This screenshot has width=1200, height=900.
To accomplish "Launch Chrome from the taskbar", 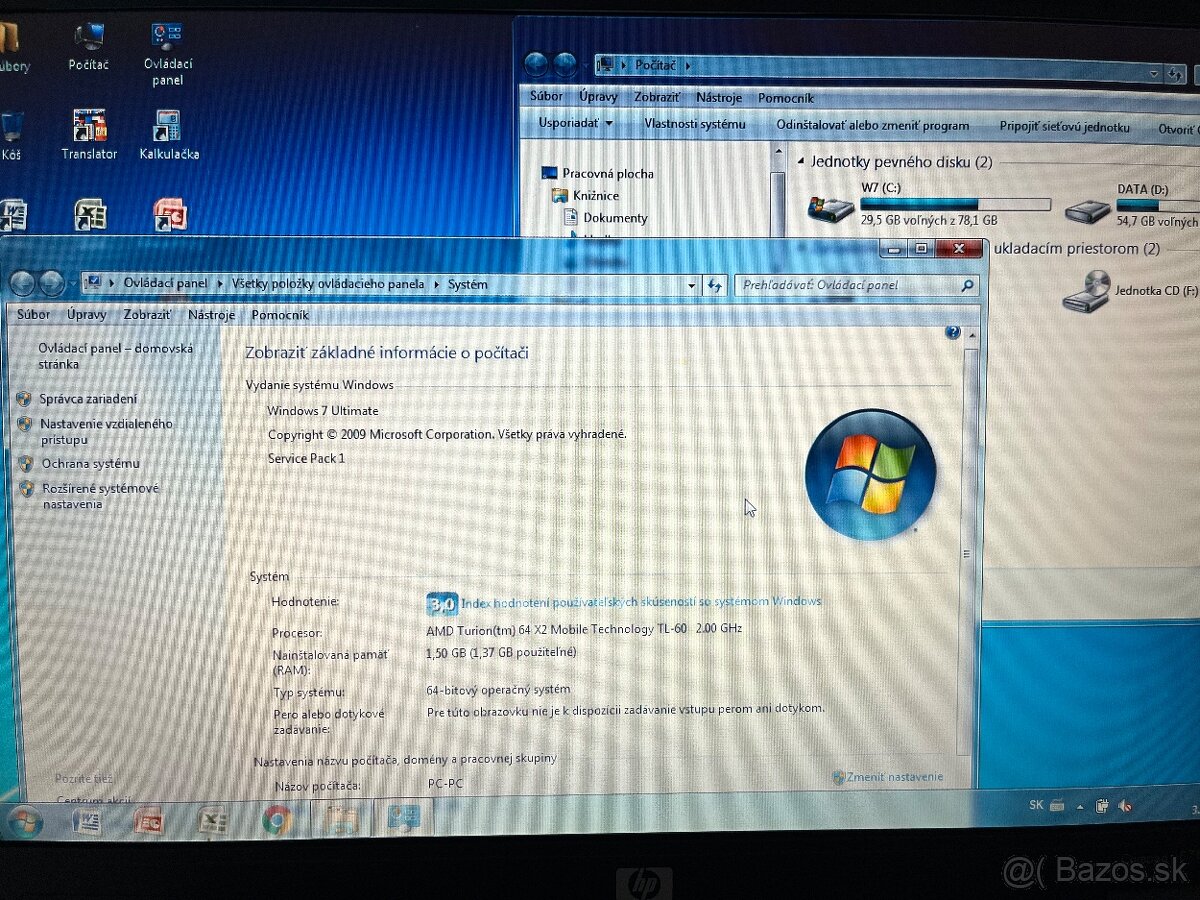I will click(x=276, y=821).
